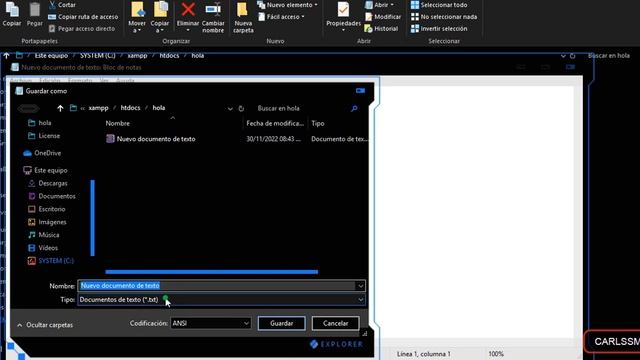Image resolution: width=640 pixels, height=360 pixels.
Task: Click No seleccionar nada
Action: click(x=444, y=17)
